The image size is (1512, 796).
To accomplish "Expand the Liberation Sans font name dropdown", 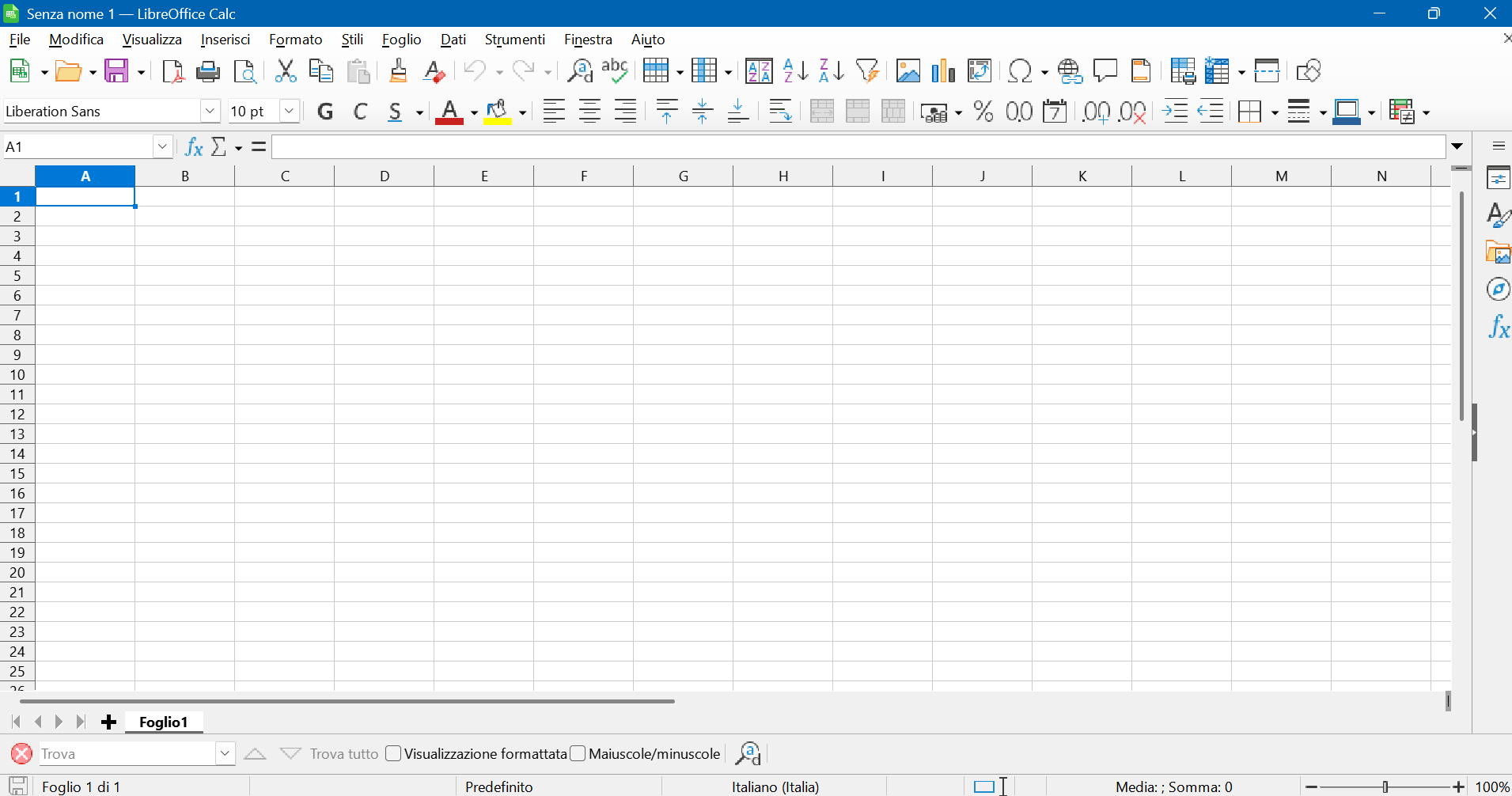I will (x=210, y=112).
